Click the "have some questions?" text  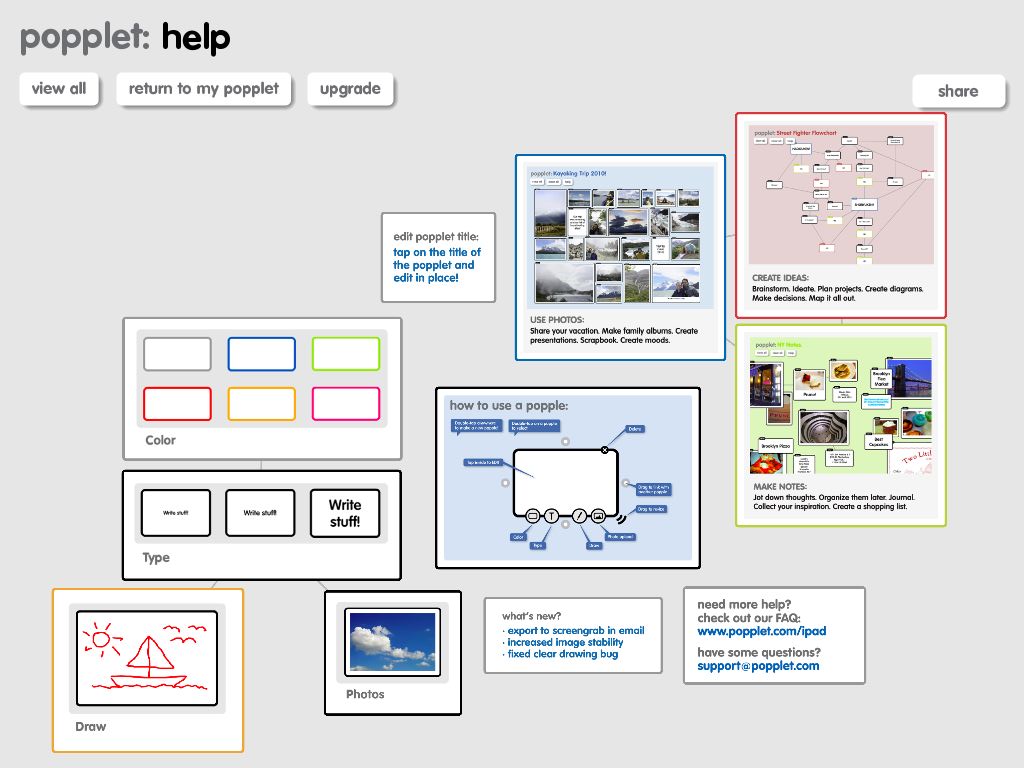click(x=759, y=652)
